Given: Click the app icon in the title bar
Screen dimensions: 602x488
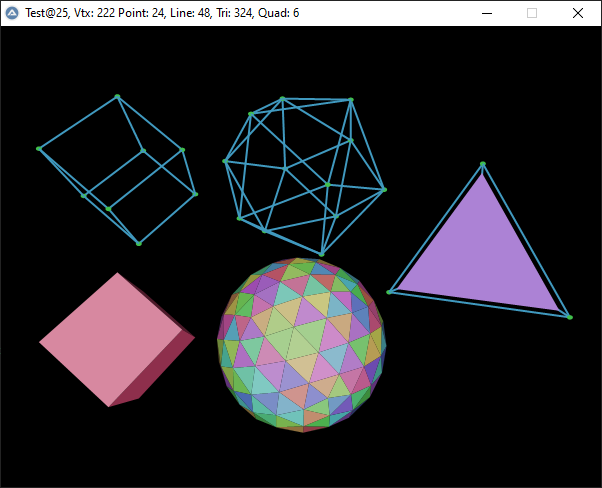Looking at the screenshot, I should tap(13, 13).
